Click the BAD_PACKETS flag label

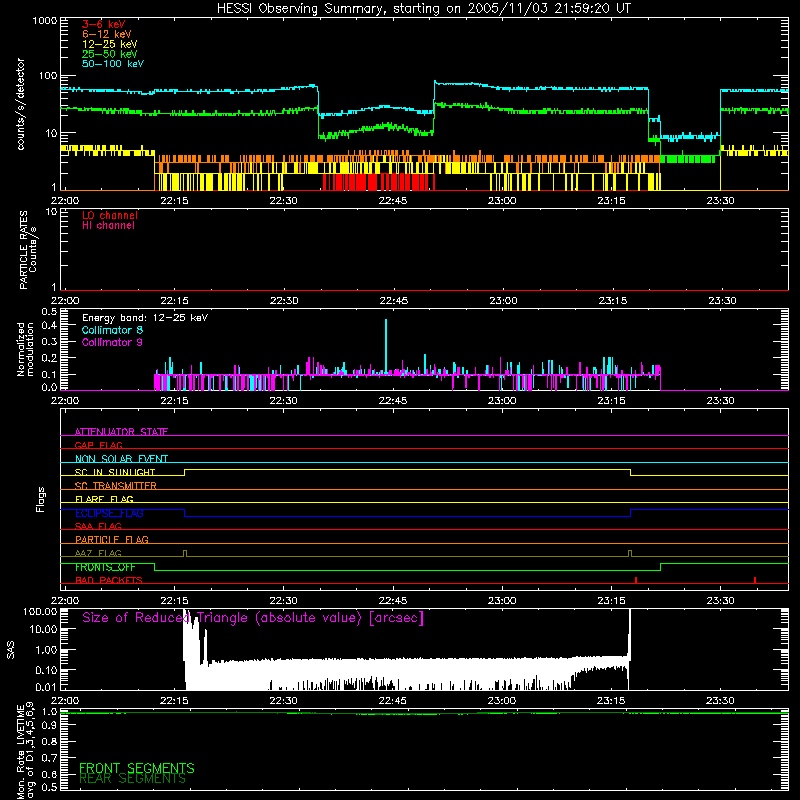tap(109, 580)
